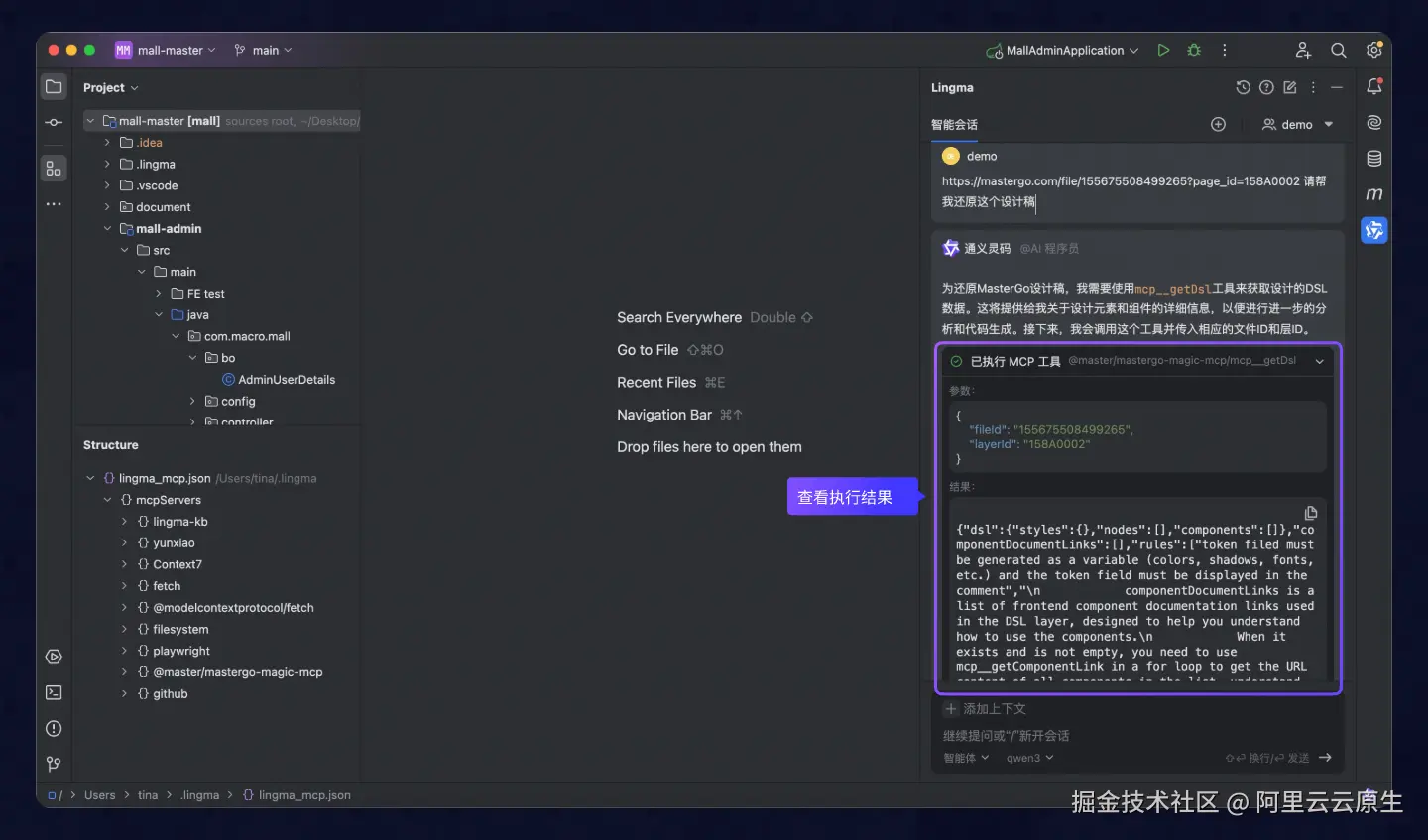Viewport: 1428px width, 840px height.
Task: Start a new Lingma chat with edit icon
Action: pos(1290,87)
